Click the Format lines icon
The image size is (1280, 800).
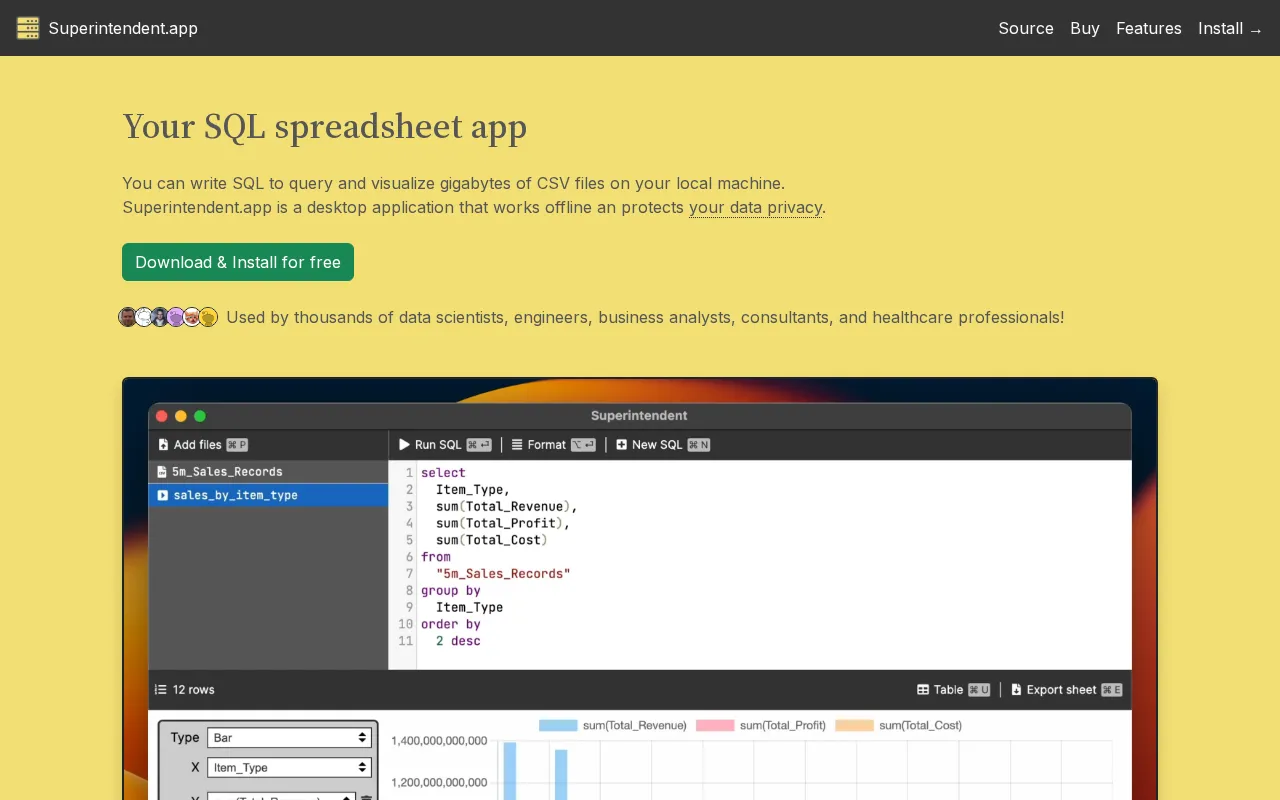click(517, 445)
